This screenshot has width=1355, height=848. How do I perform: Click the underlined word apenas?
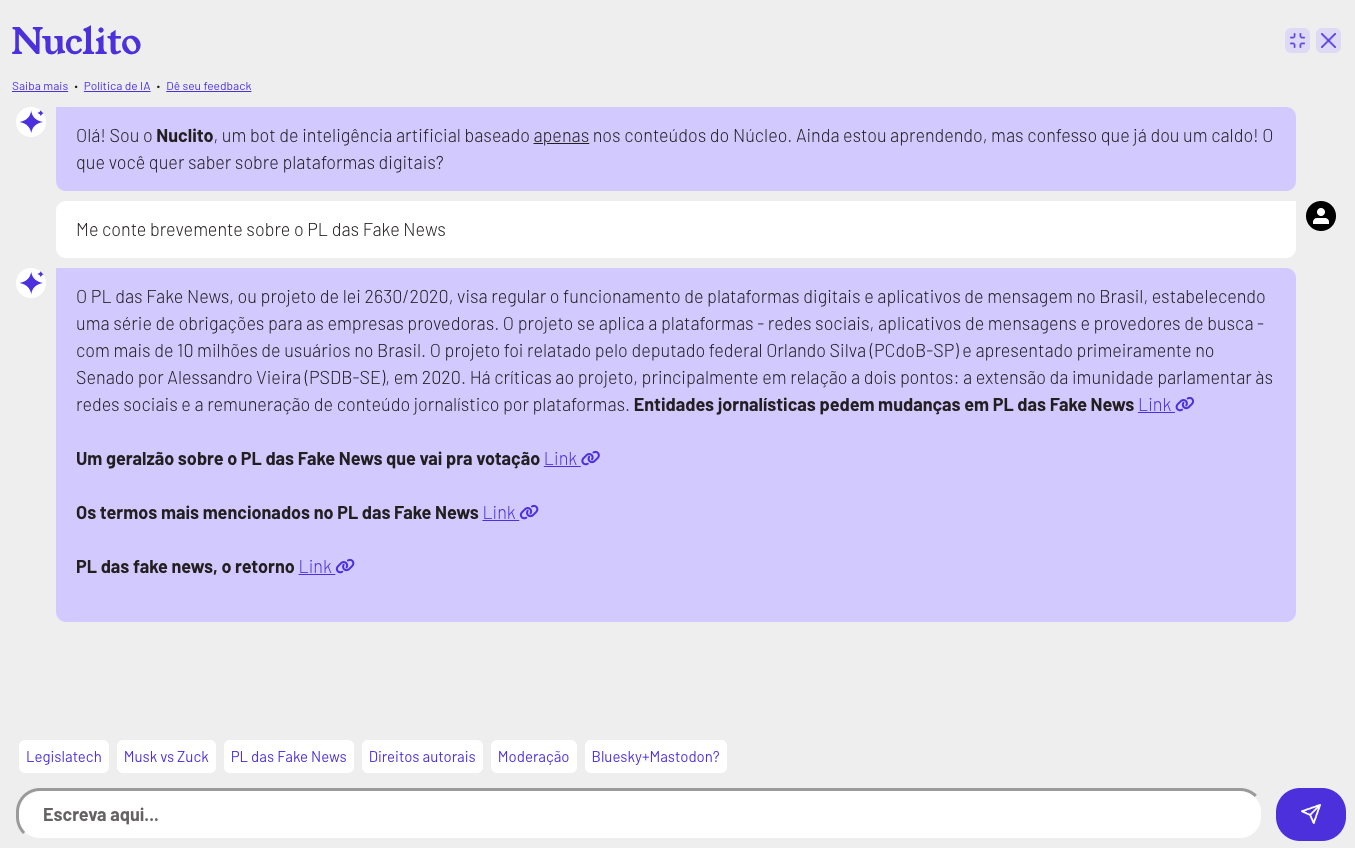pos(561,136)
